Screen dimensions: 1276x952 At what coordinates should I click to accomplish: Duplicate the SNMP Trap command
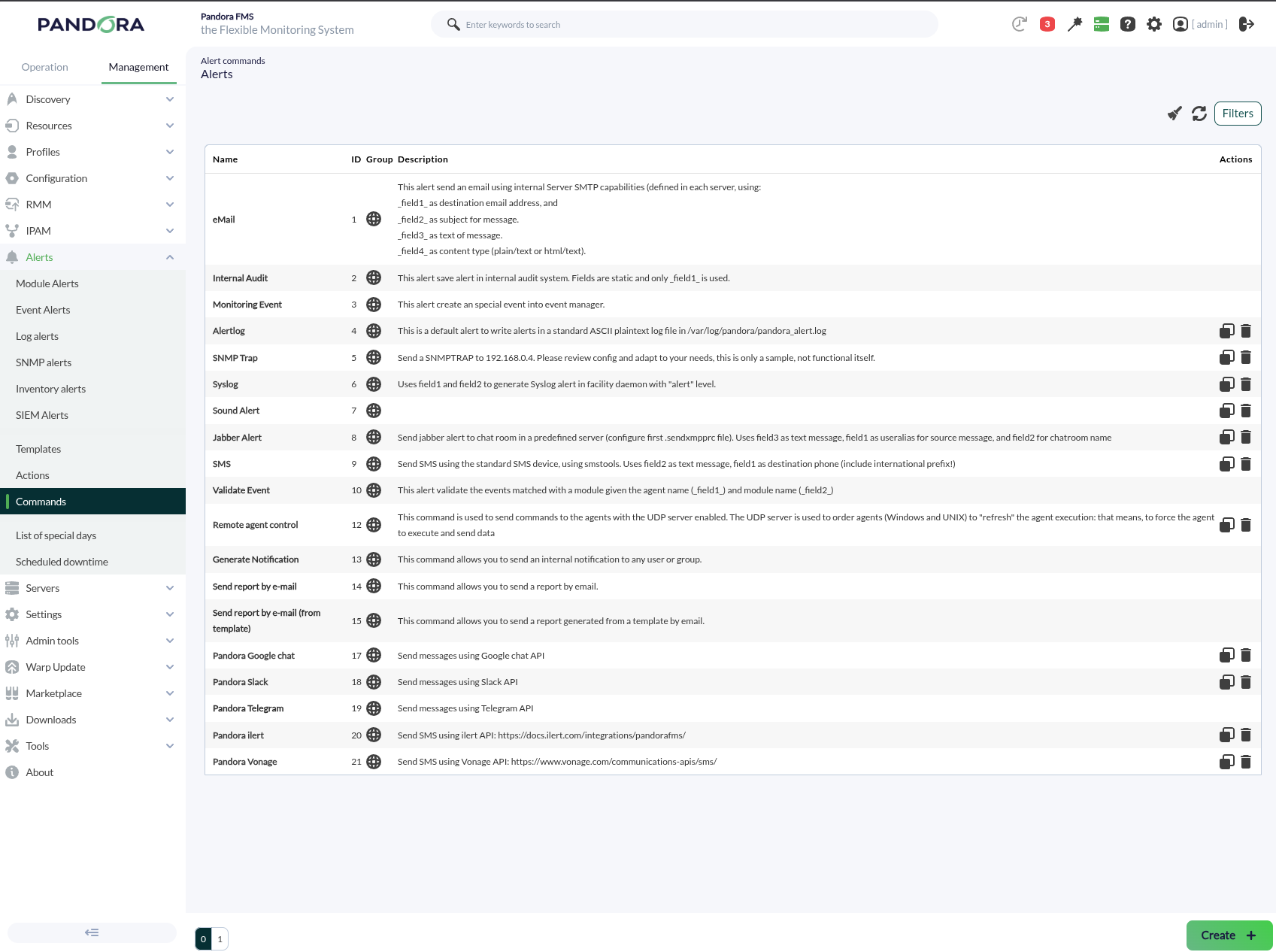[x=1227, y=357]
